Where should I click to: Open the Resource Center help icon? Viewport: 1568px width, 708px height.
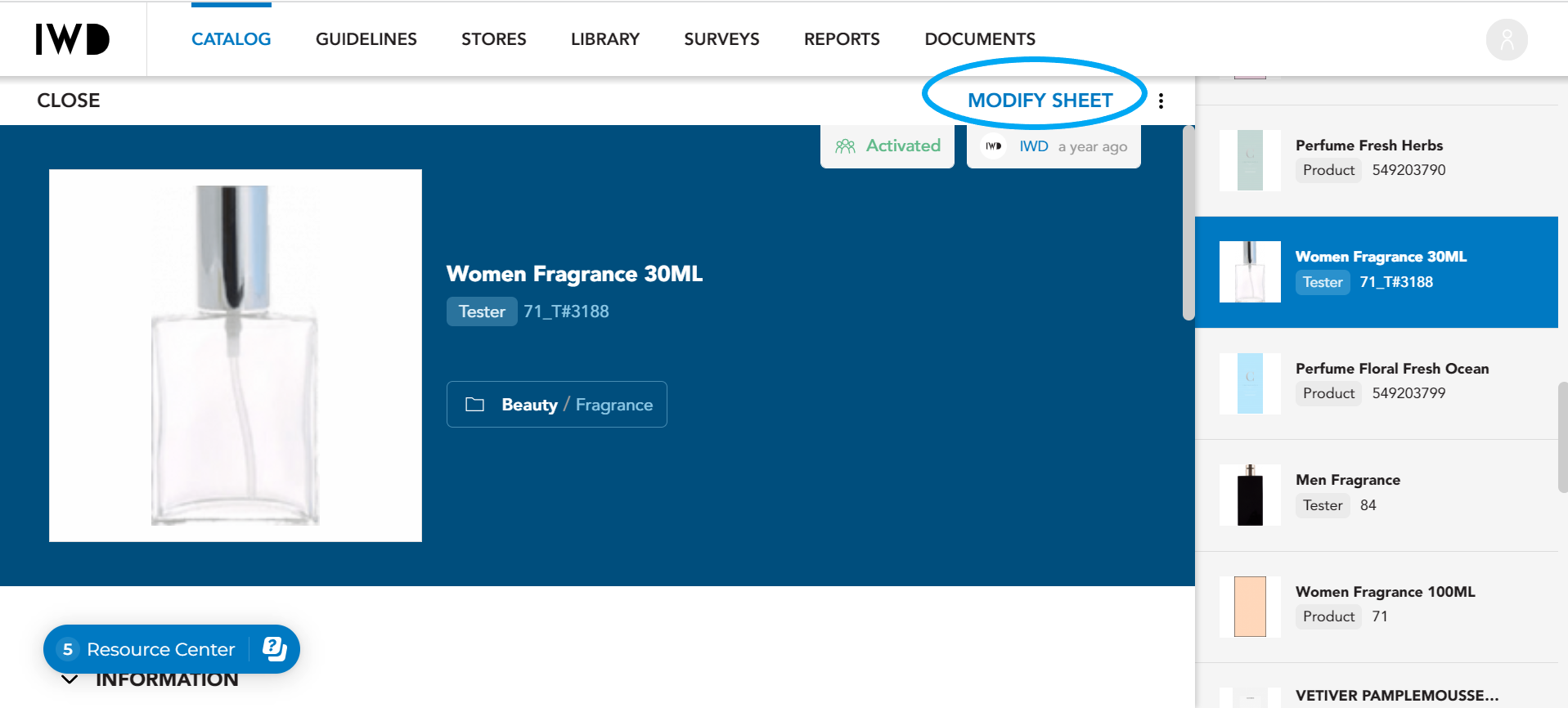274,649
